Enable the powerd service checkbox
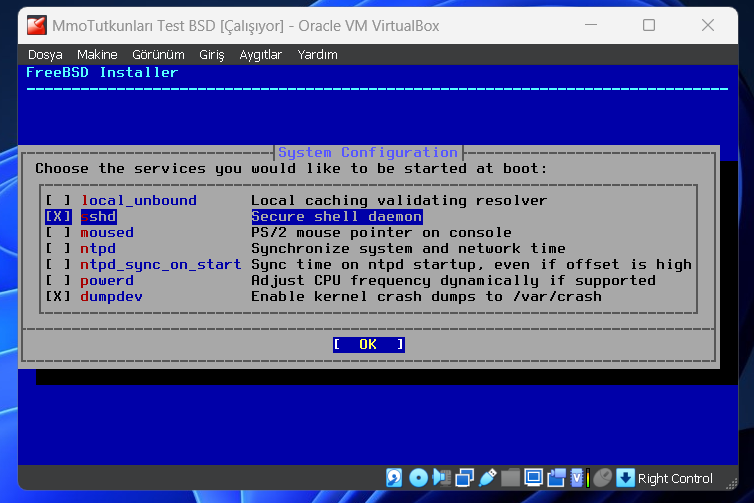754x503 pixels. point(58,280)
